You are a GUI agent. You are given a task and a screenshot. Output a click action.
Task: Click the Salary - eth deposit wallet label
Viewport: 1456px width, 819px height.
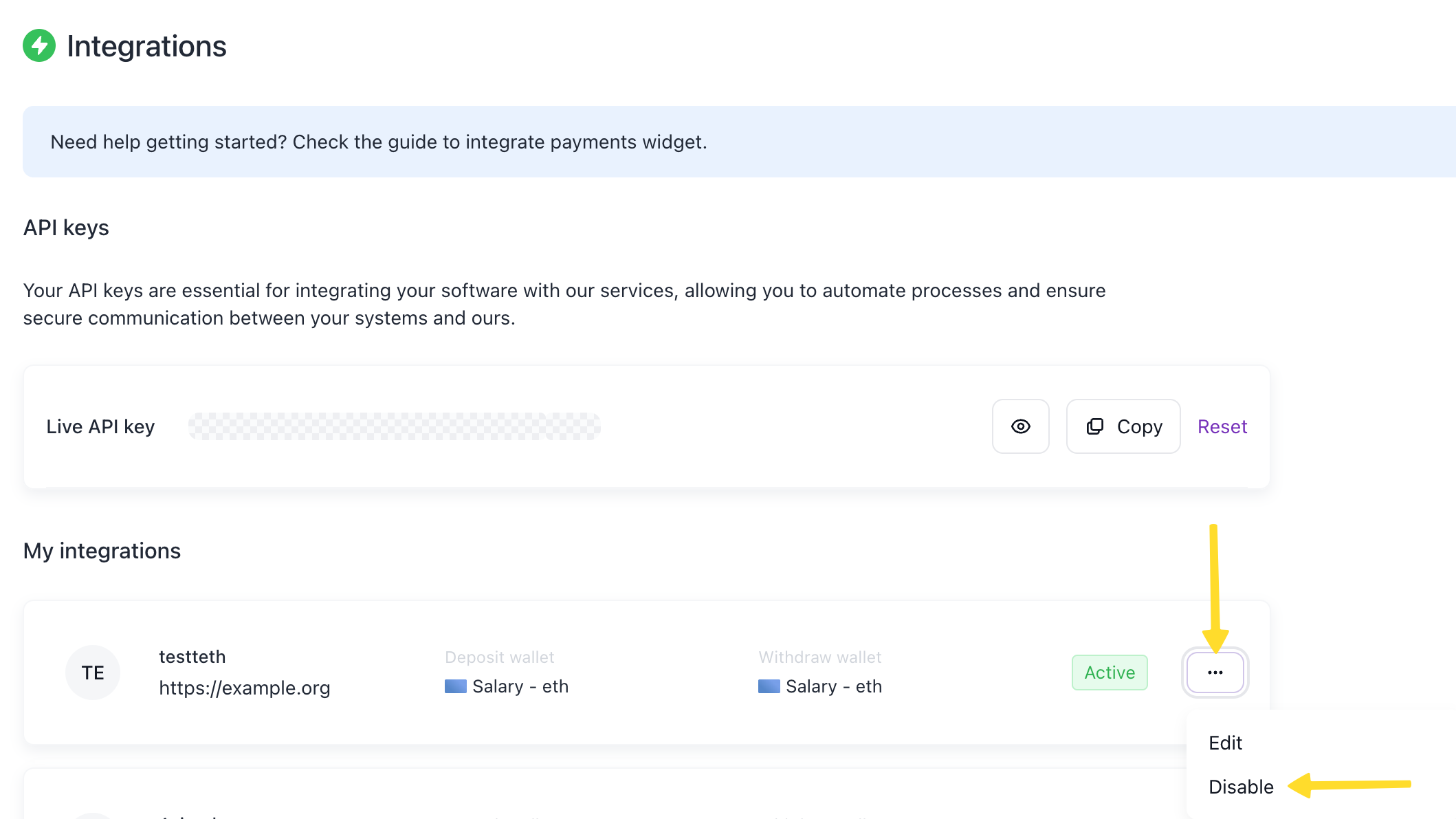click(520, 686)
